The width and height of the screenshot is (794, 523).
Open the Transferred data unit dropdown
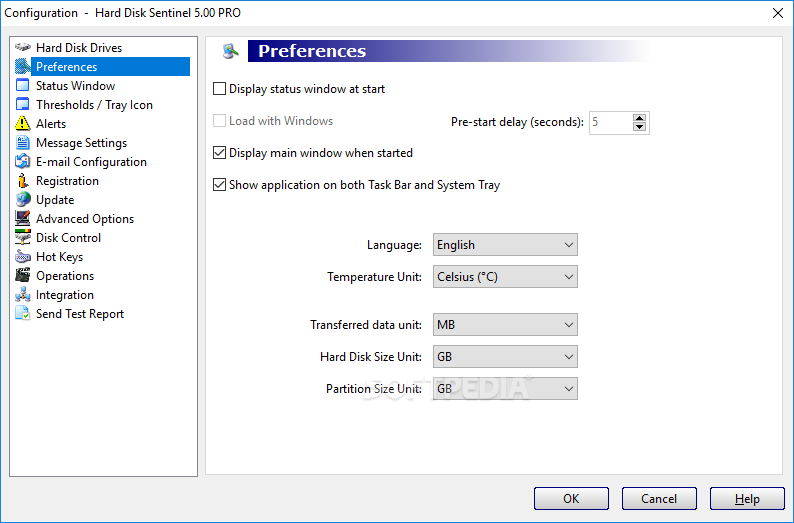tap(505, 325)
